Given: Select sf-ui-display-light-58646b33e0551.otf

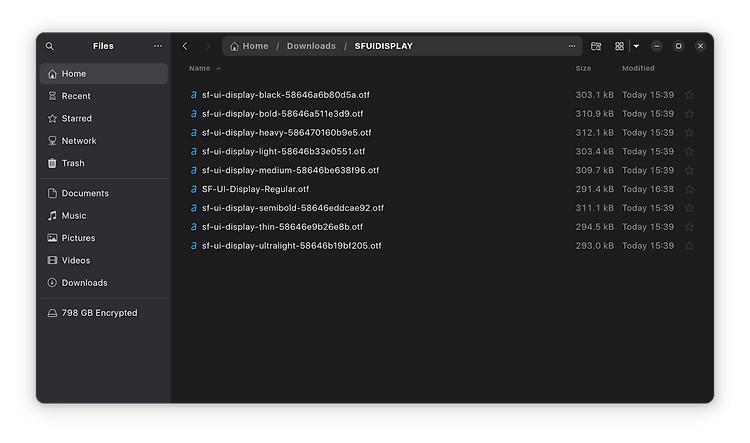Looking at the screenshot, I should (283, 152).
